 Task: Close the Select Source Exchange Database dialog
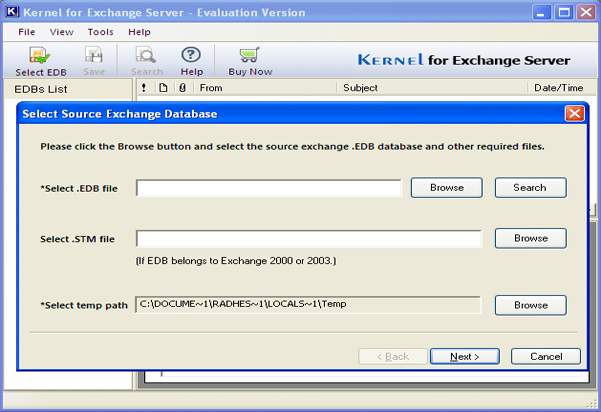(573, 114)
